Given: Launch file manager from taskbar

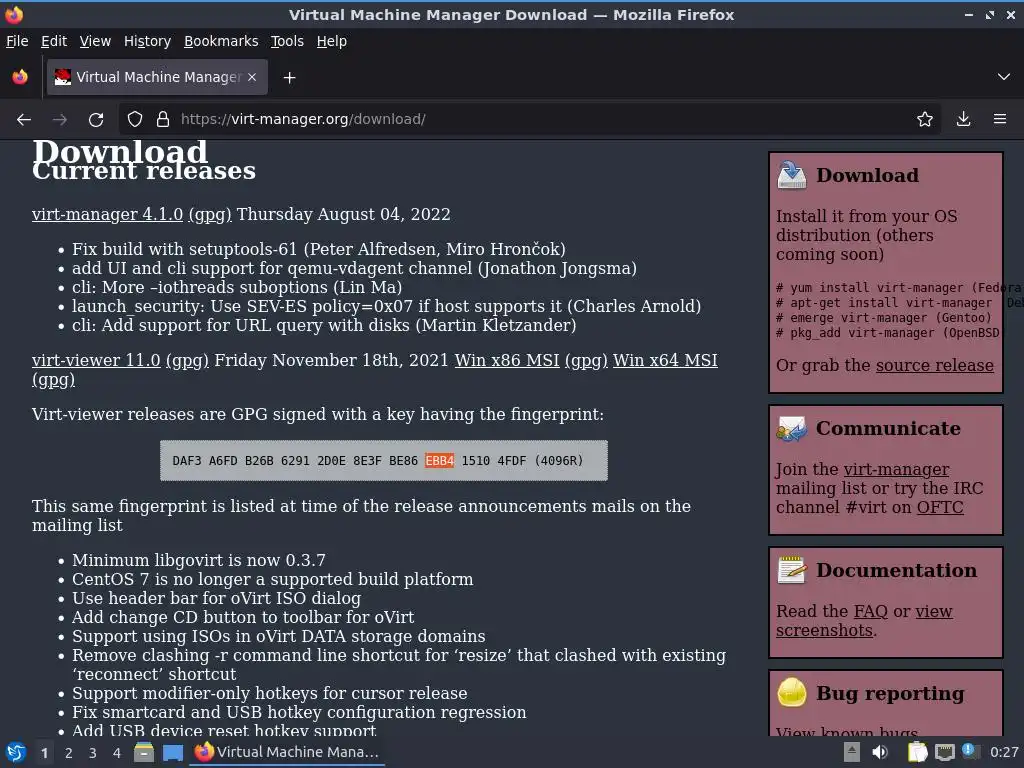Looking at the screenshot, I should pos(144,752).
